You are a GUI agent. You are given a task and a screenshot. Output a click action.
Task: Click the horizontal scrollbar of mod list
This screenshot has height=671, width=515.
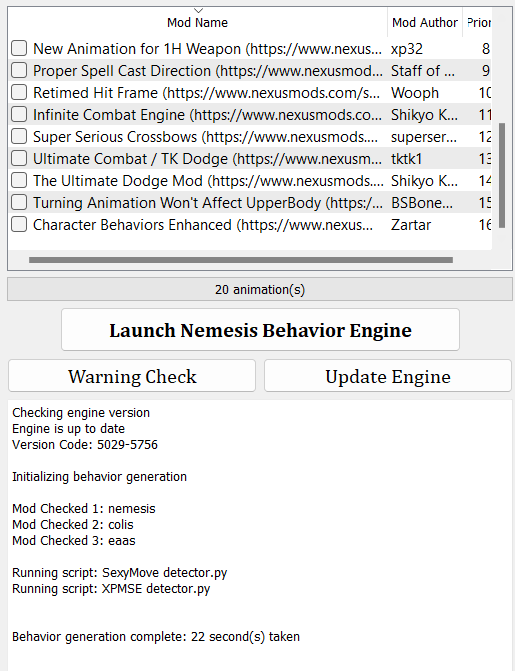pyautogui.click(x=241, y=260)
